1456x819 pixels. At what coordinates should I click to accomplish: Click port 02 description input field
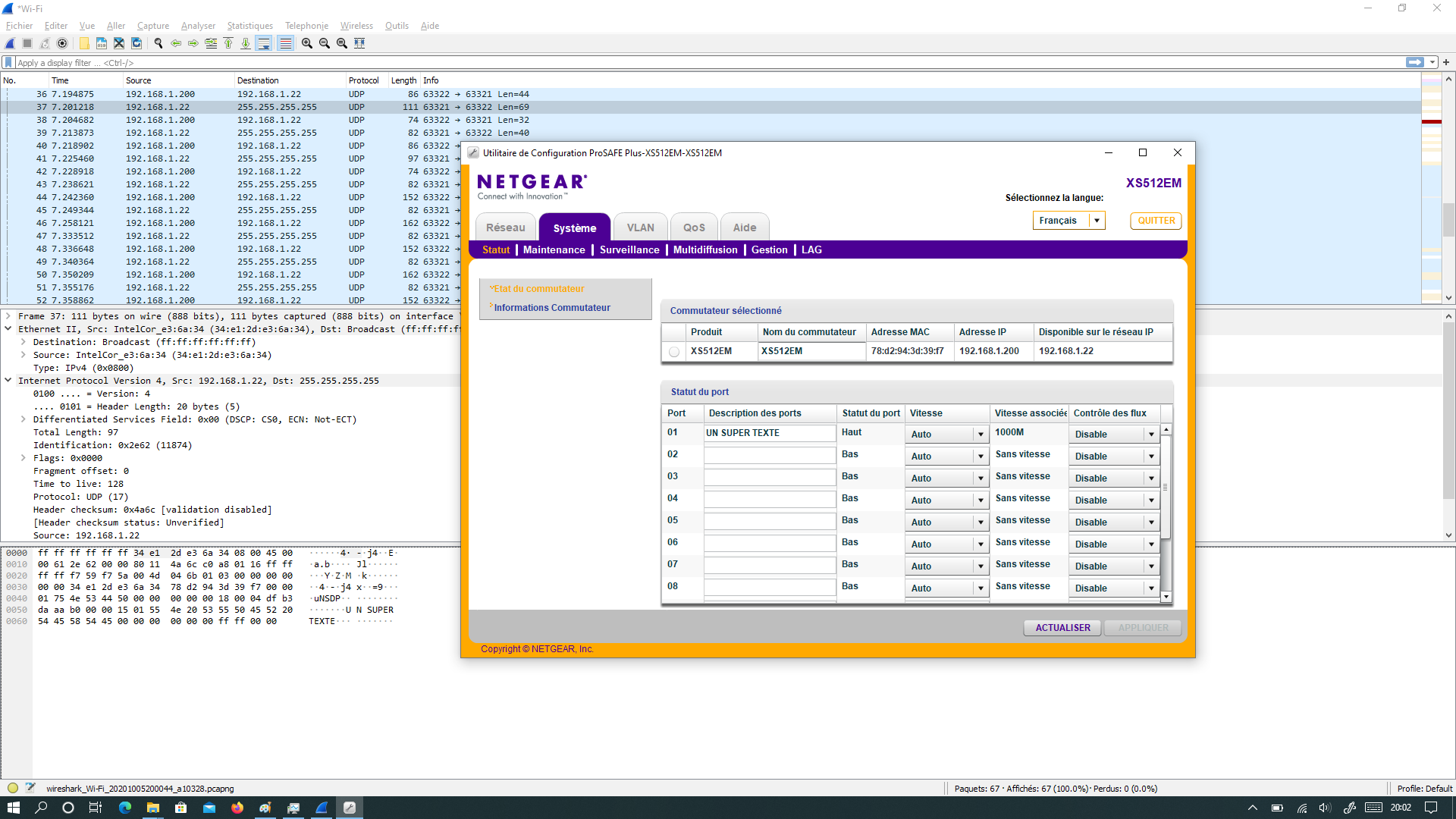click(769, 455)
